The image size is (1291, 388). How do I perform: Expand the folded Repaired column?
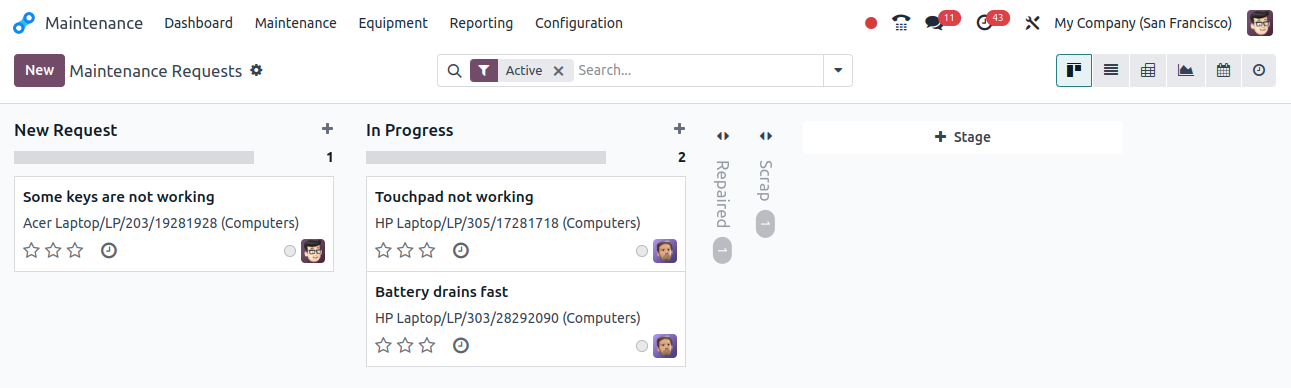(723, 136)
